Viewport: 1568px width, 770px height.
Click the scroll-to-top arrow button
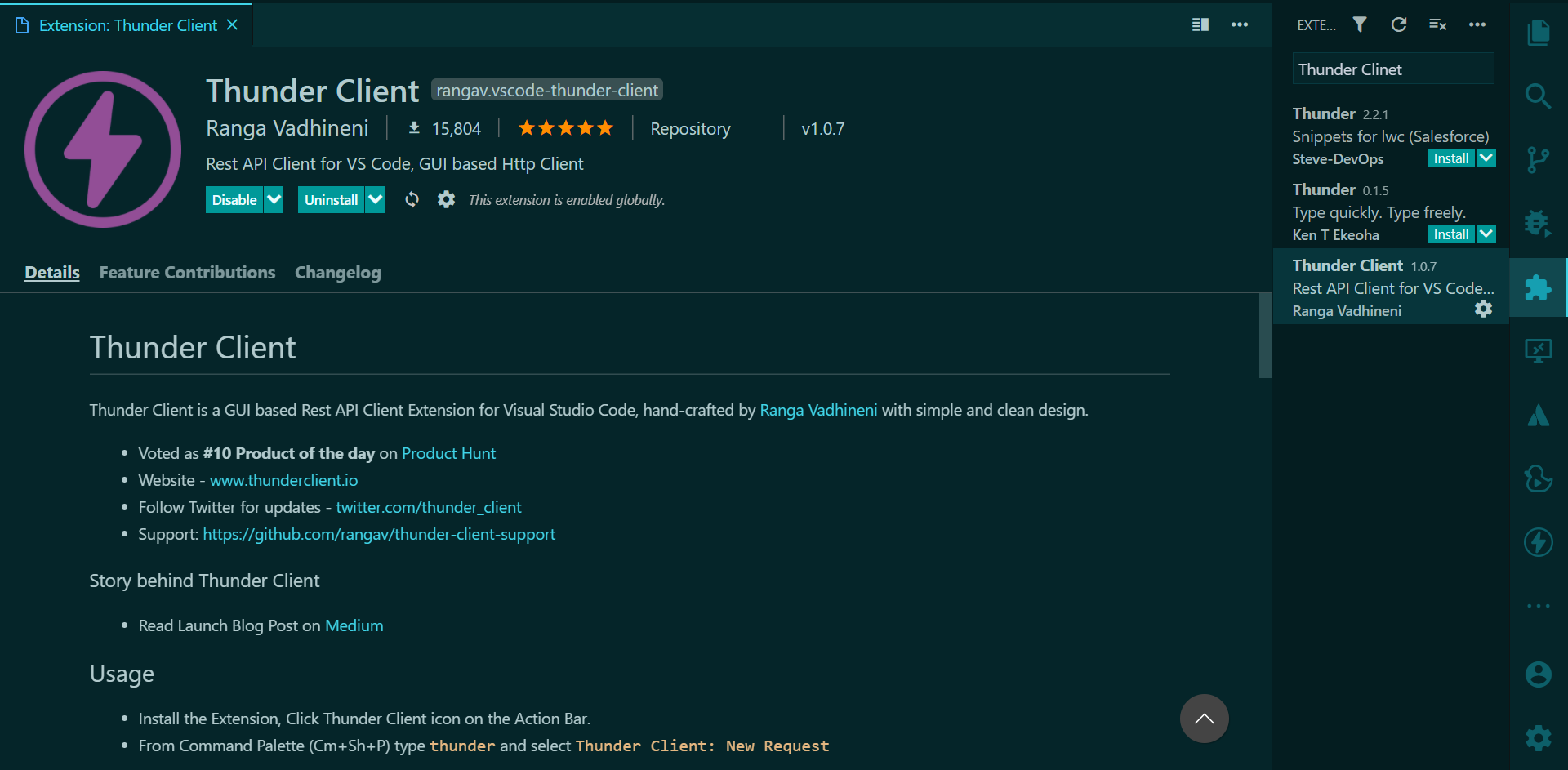click(x=1205, y=719)
